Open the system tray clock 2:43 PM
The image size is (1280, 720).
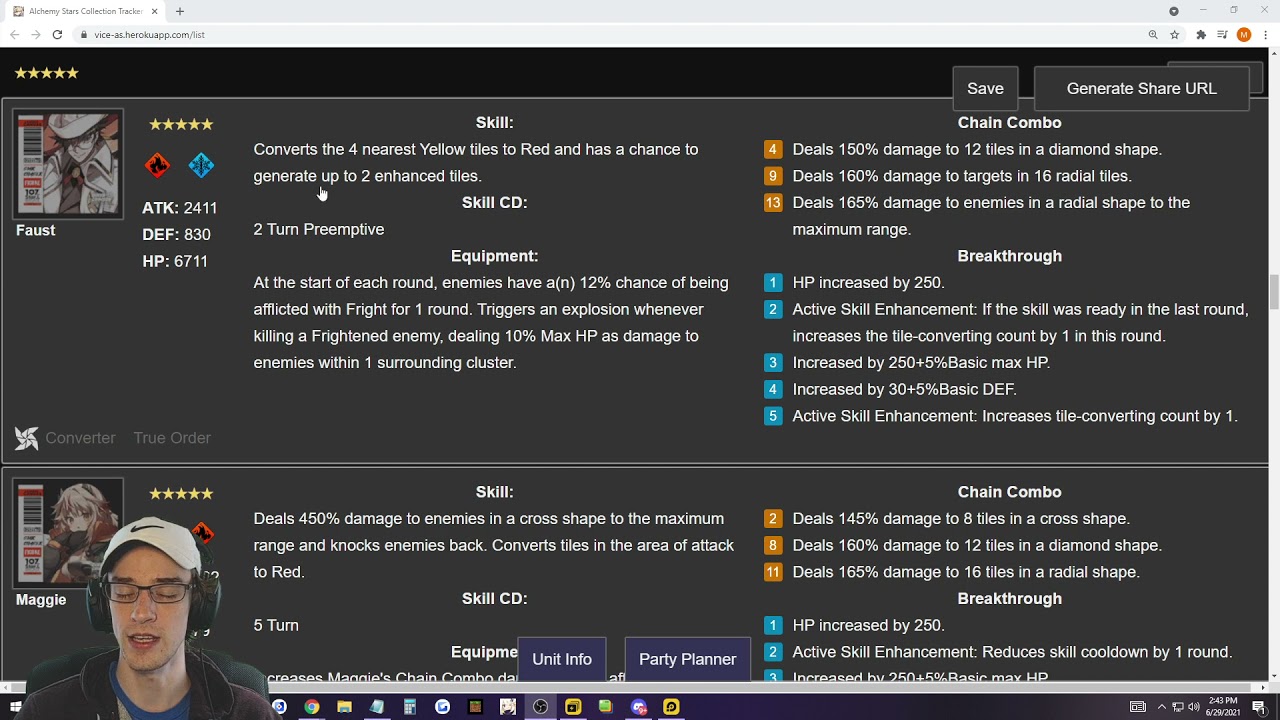click(x=1223, y=707)
